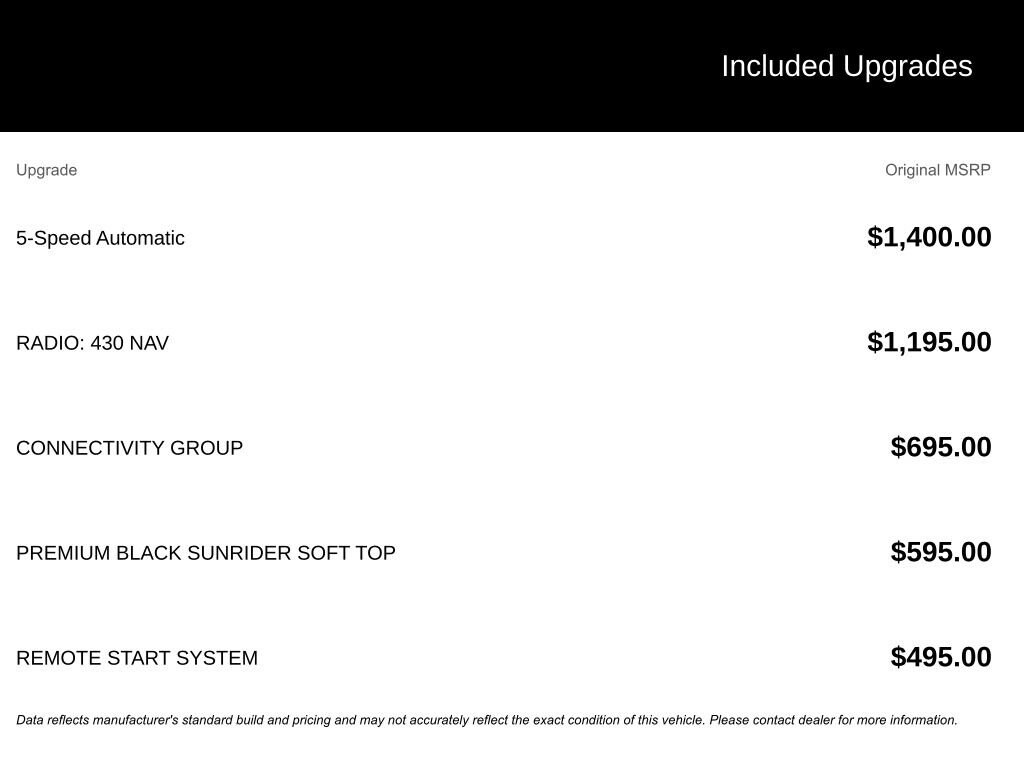Choose the CONNECTIVITY GROUP upgrade label
The height and width of the screenshot is (768, 1024).
click(129, 448)
